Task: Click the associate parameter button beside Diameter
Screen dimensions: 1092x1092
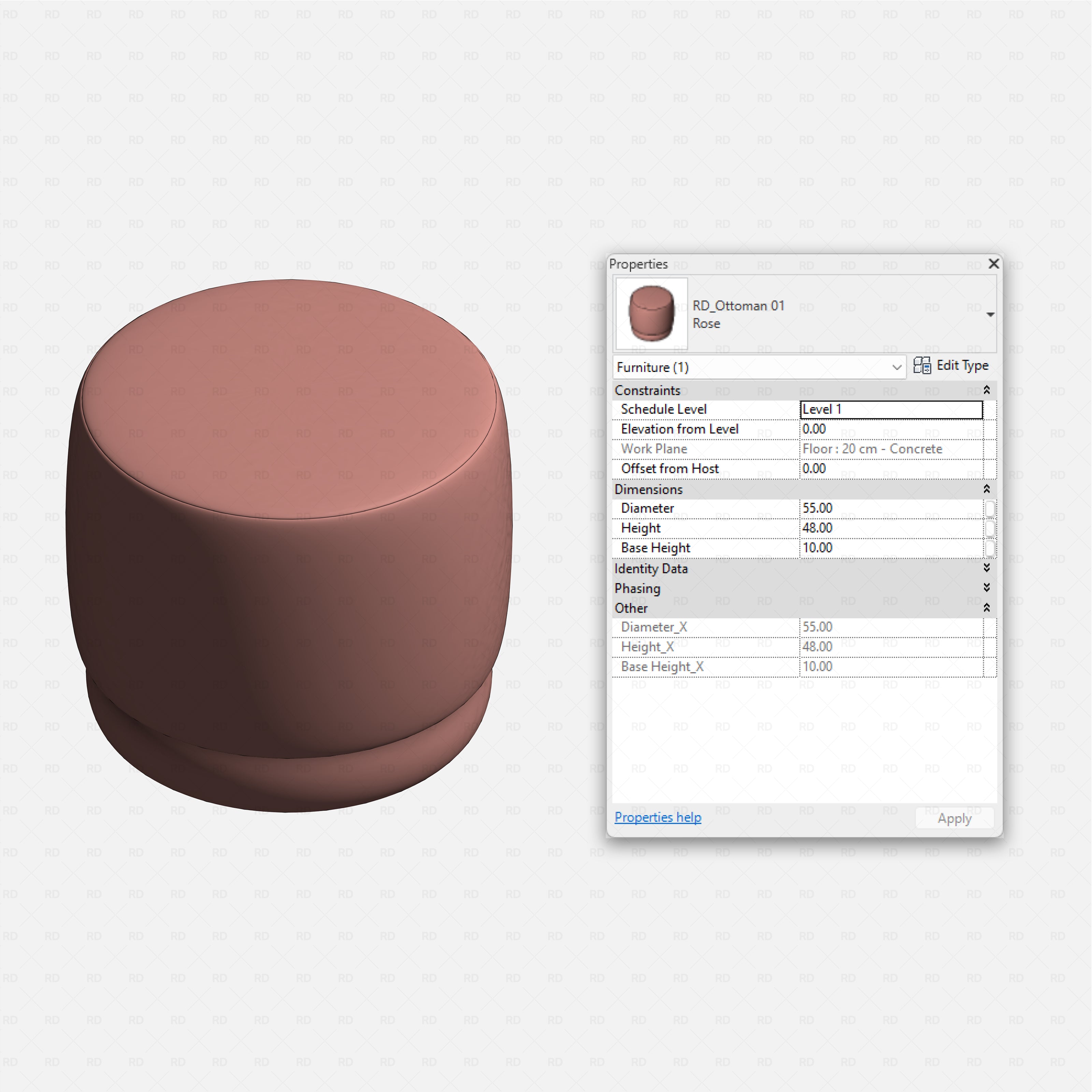Action: (x=991, y=508)
